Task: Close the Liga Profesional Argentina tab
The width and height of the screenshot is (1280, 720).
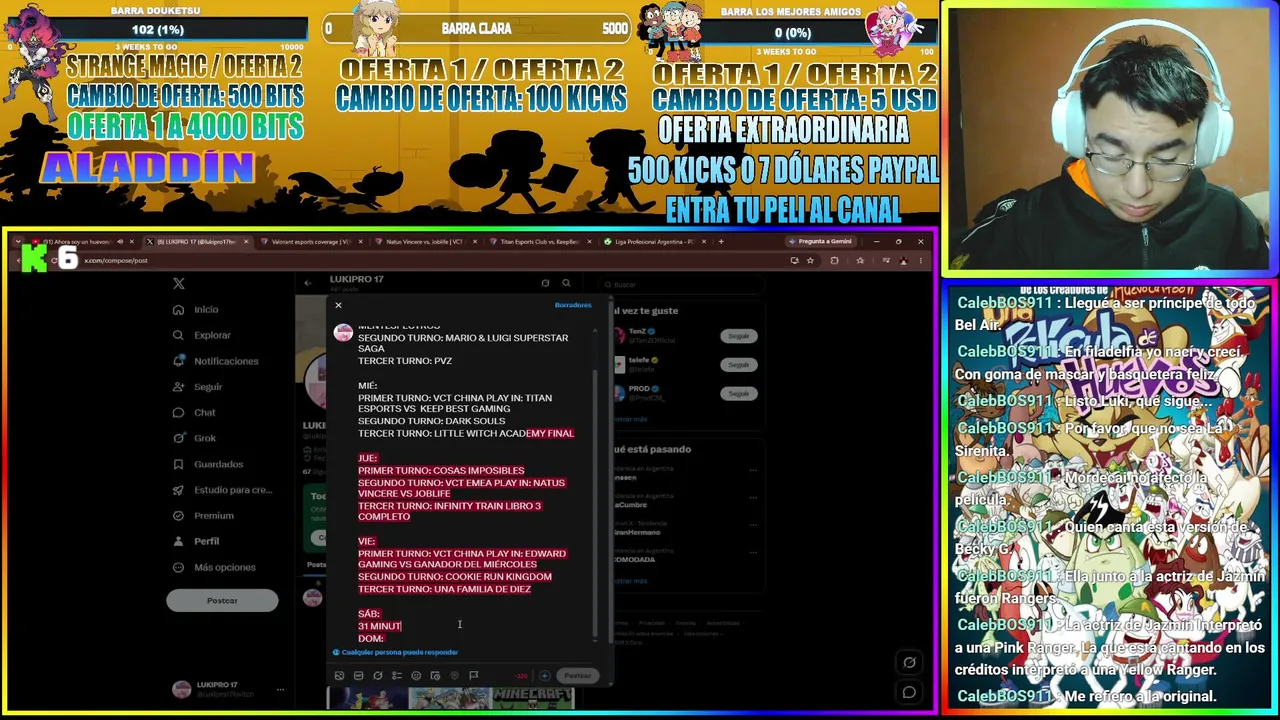Action: tap(704, 241)
